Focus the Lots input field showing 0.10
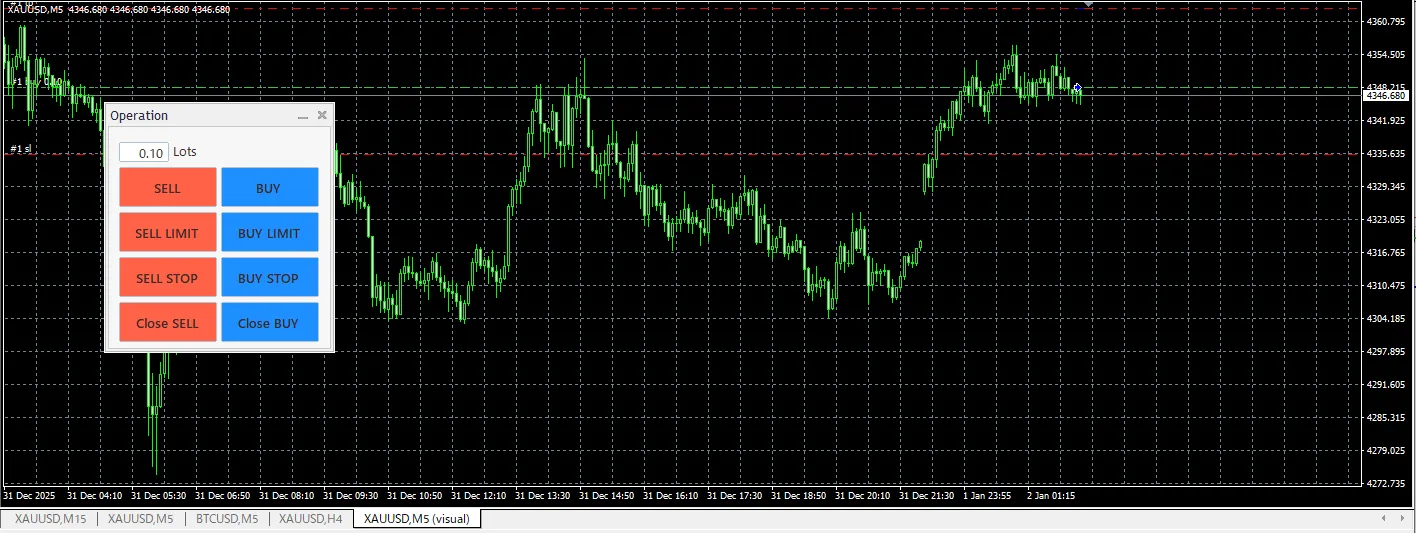This screenshot has width=1416, height=533. pyautogui.click(x=143, y=152)
